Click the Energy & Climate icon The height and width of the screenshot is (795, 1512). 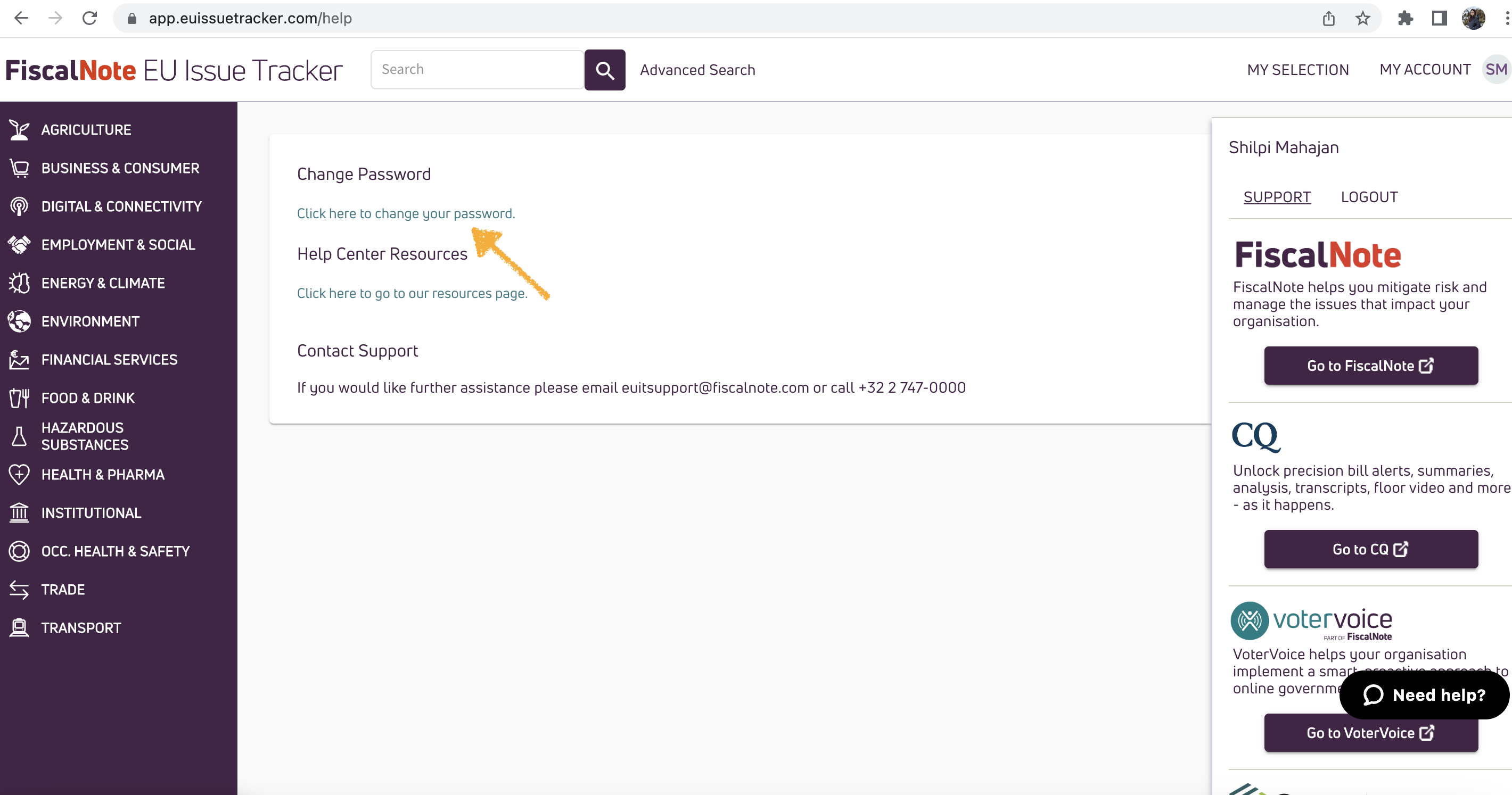coord(19,283)
